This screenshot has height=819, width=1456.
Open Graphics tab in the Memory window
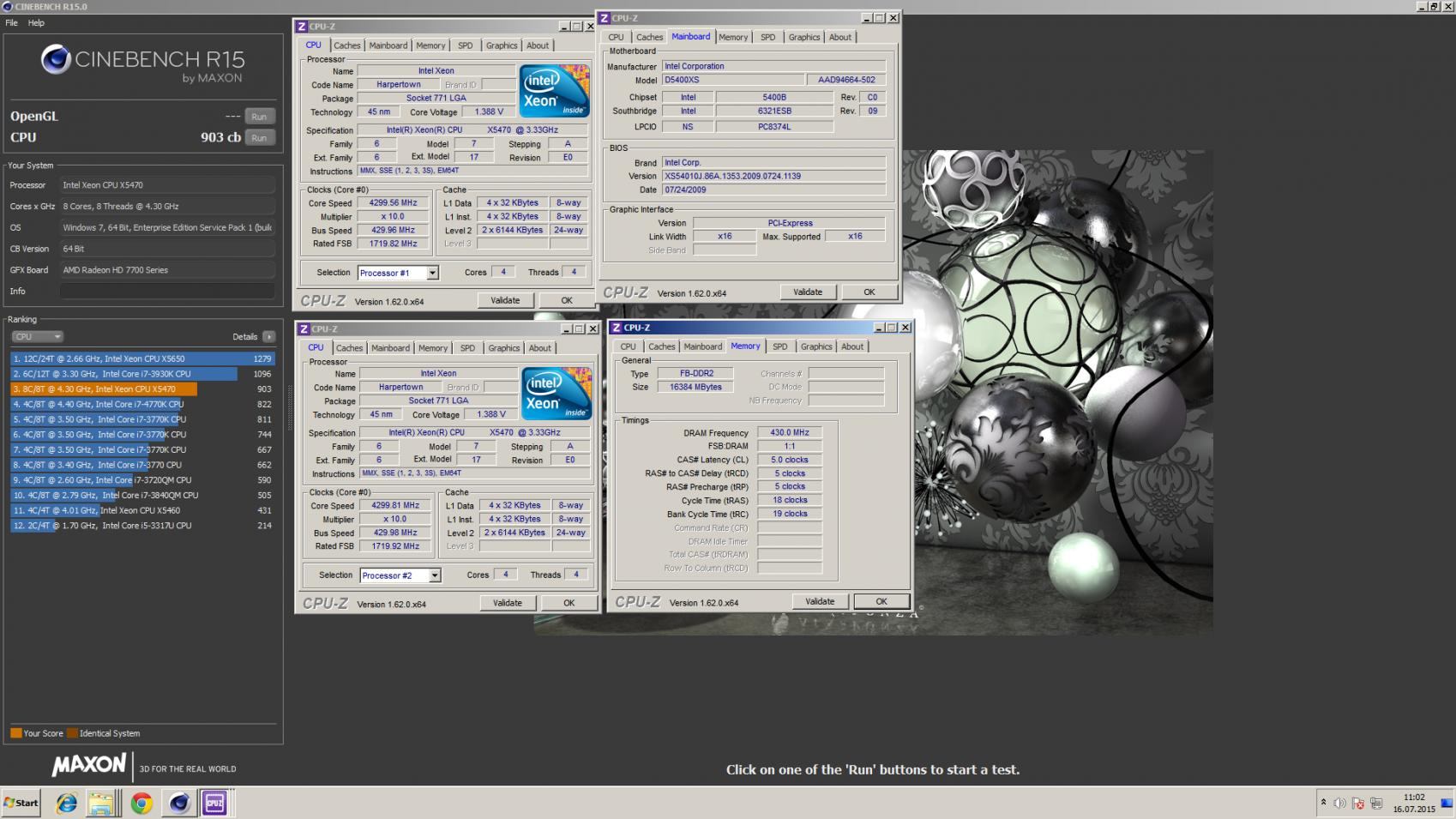click(x=816, y=346)
